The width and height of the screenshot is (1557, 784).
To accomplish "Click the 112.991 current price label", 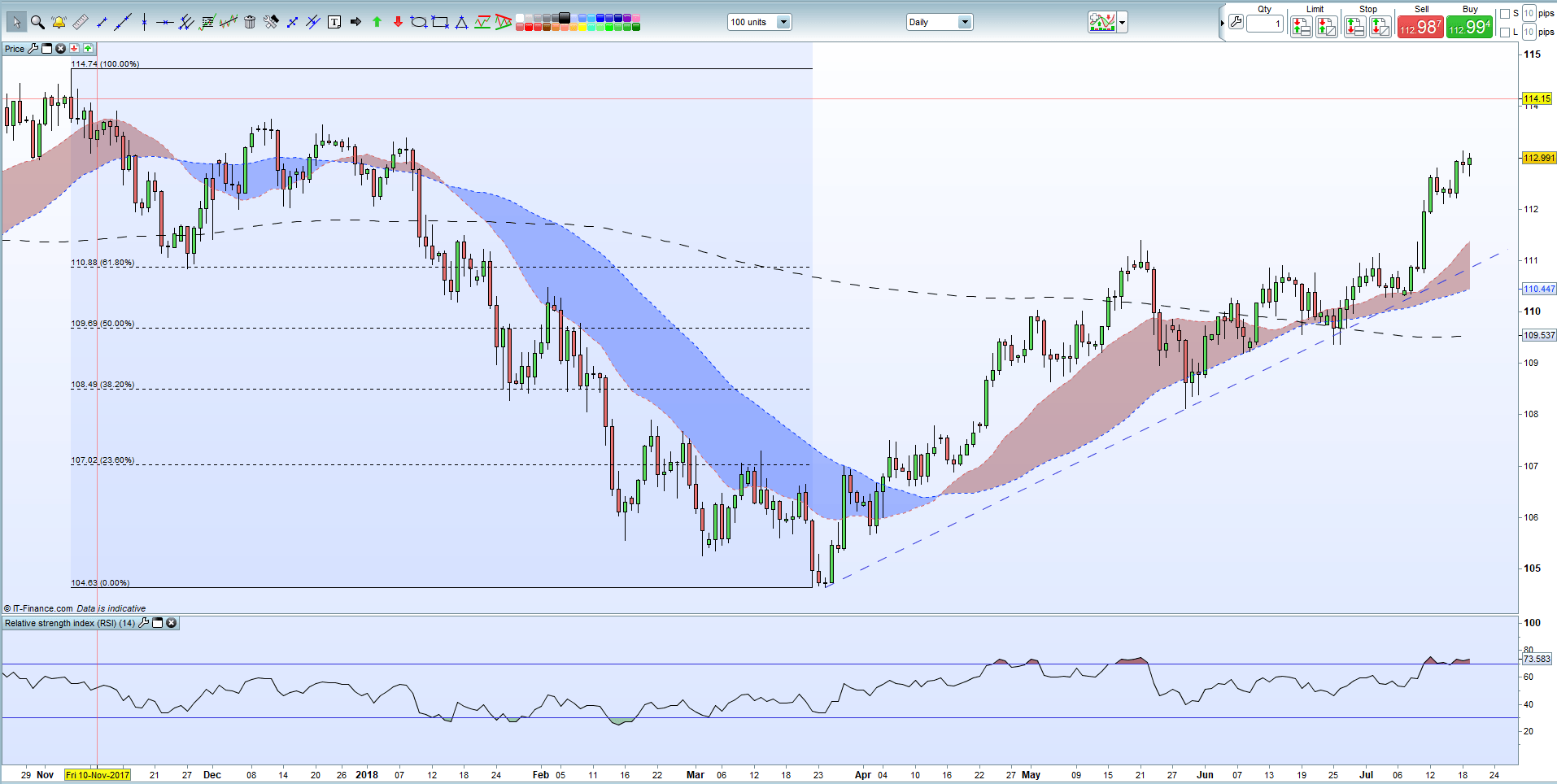I will tap(1538, 158).
